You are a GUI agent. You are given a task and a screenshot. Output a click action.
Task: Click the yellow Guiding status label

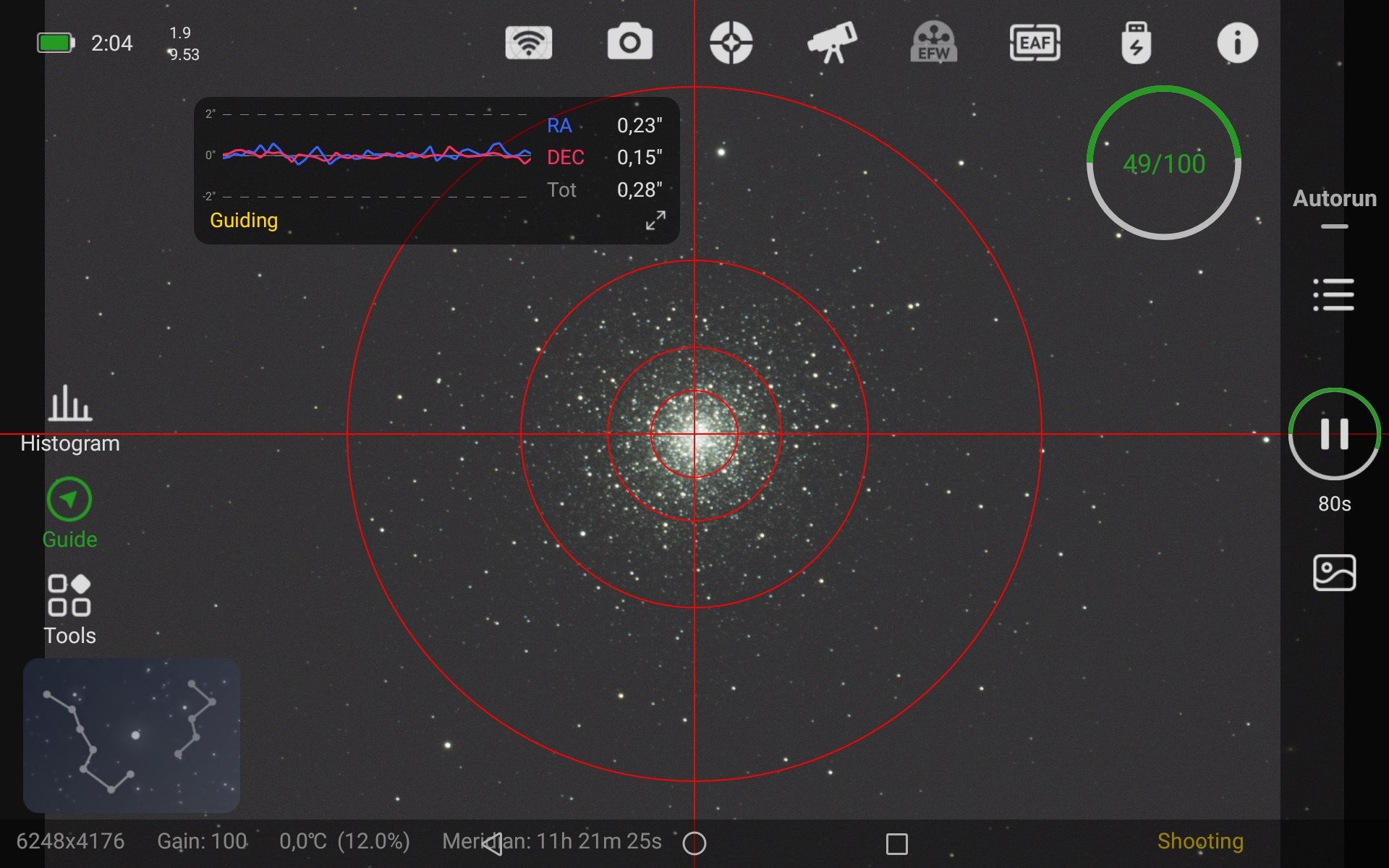(244, 221)
